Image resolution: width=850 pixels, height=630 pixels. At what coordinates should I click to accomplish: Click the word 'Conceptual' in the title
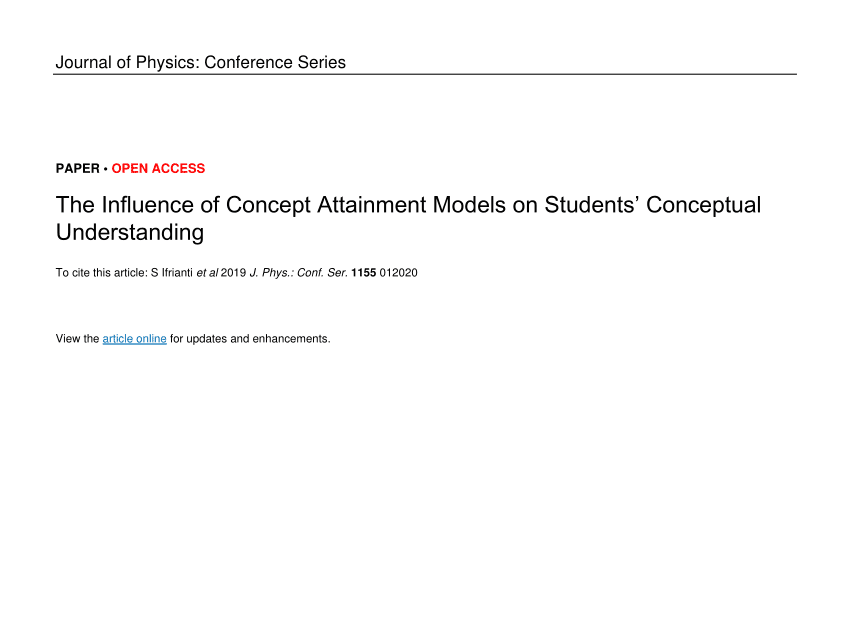click(704, 205)
